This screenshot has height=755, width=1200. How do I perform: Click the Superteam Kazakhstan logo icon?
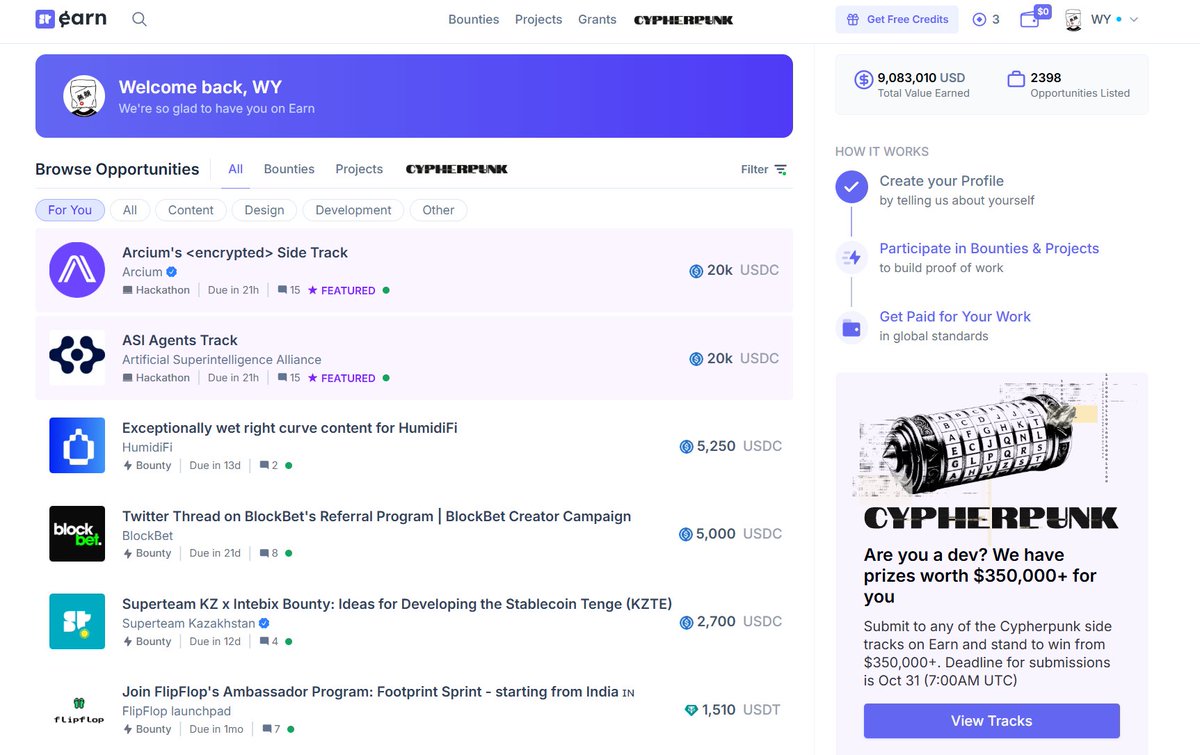point(77,621)
